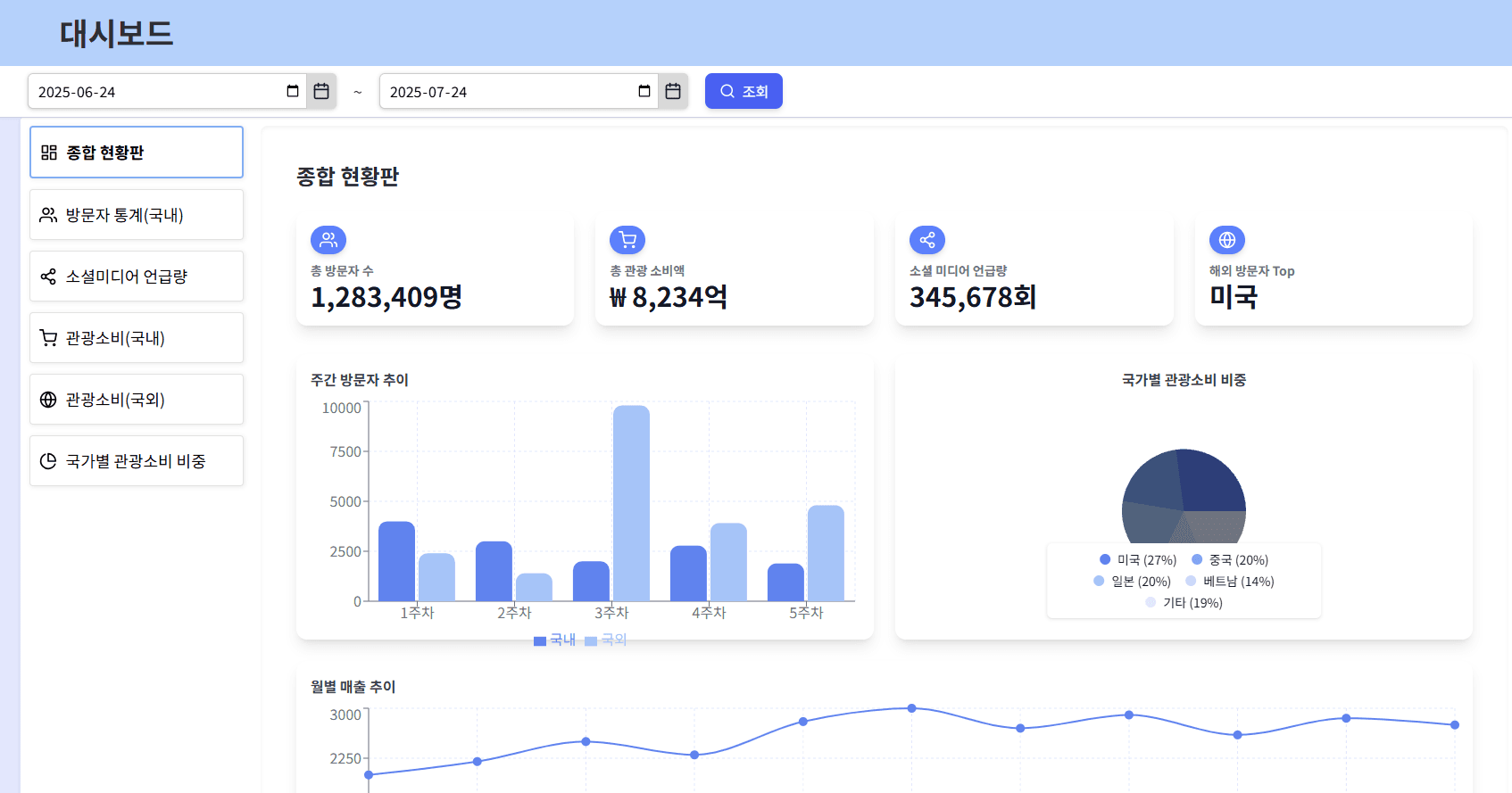The width and height of the screenshot is (1512, 793).
Task: Click 기타 (19%) legend entry
Action: pyautogui.click(x=1184, y=603)
